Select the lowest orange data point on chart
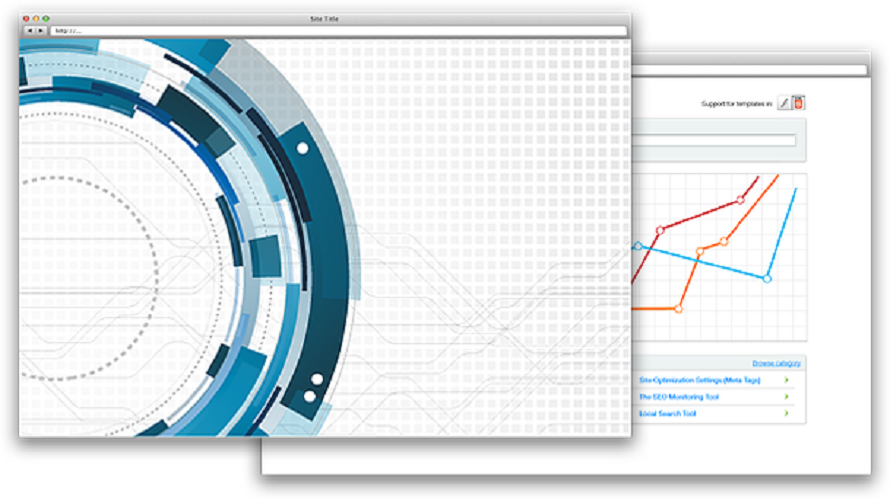 678,309
